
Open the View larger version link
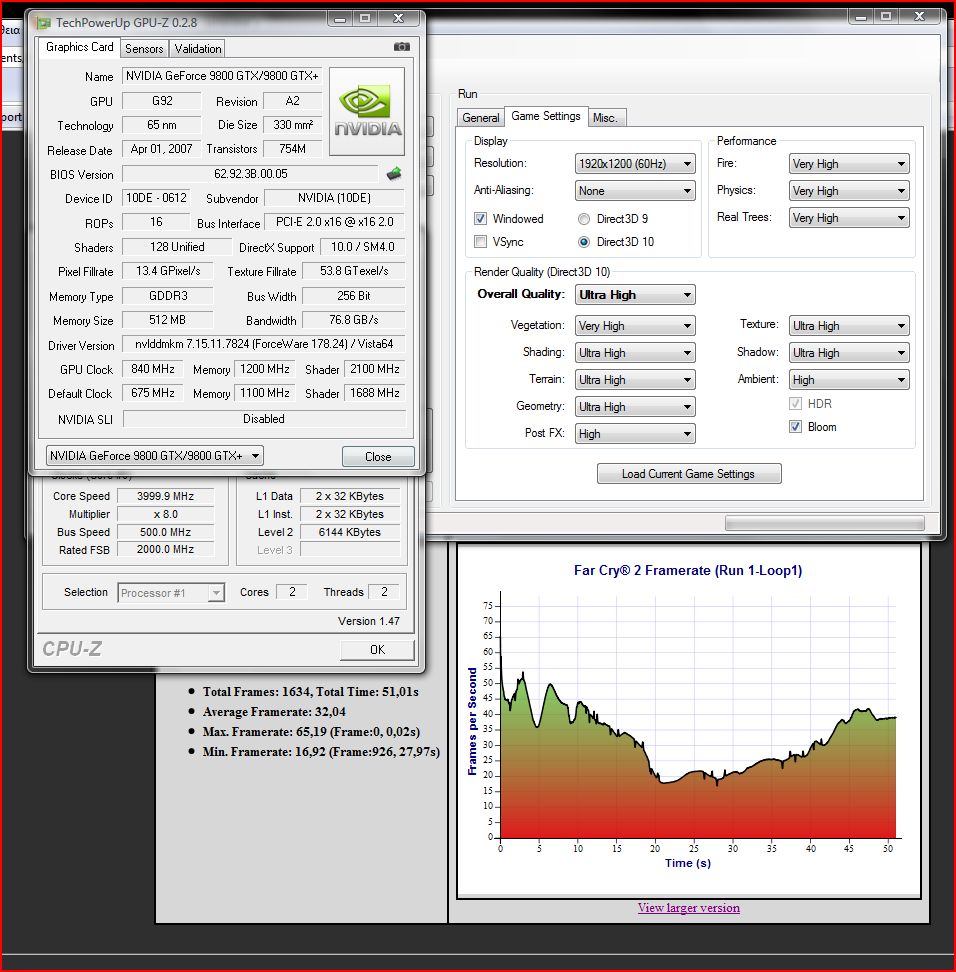[689, 908]
